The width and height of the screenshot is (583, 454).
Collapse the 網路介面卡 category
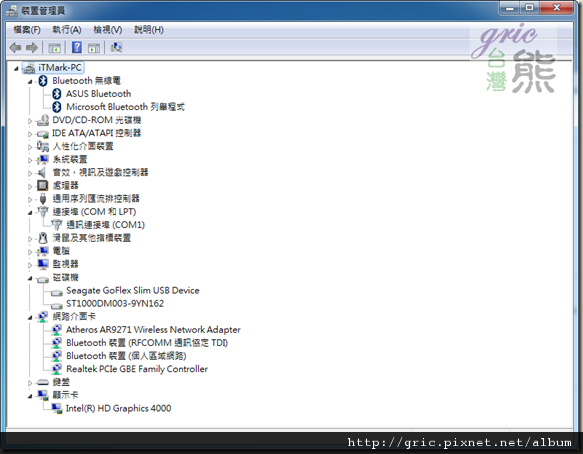point(30,318)
